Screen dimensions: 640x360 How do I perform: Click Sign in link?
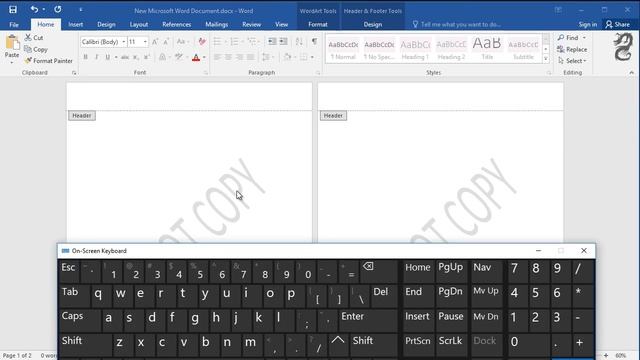[588, 24]
